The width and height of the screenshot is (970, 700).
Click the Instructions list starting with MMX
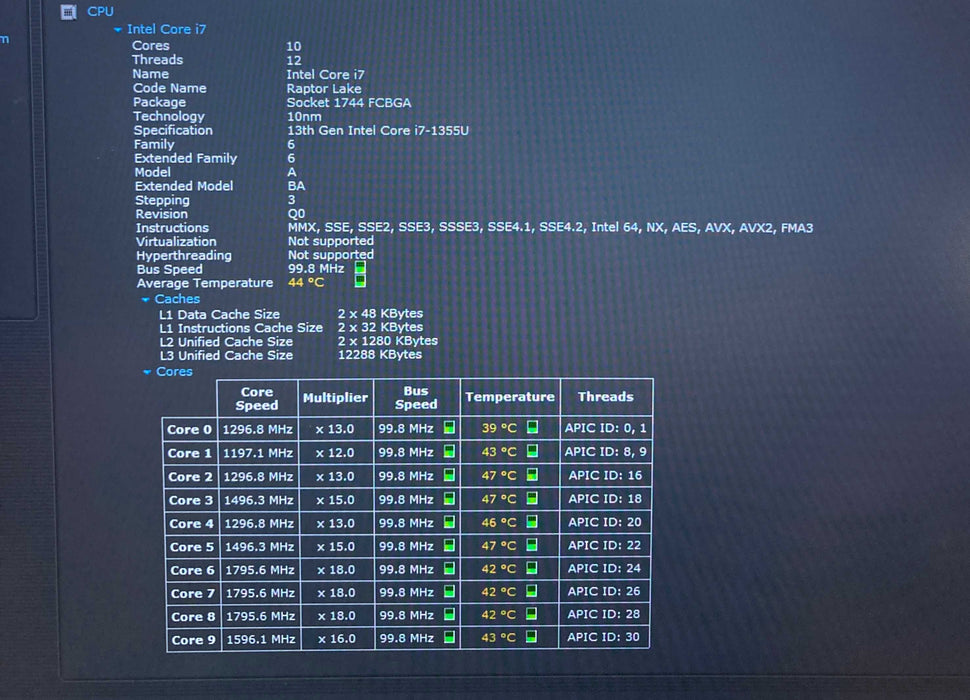550,228
